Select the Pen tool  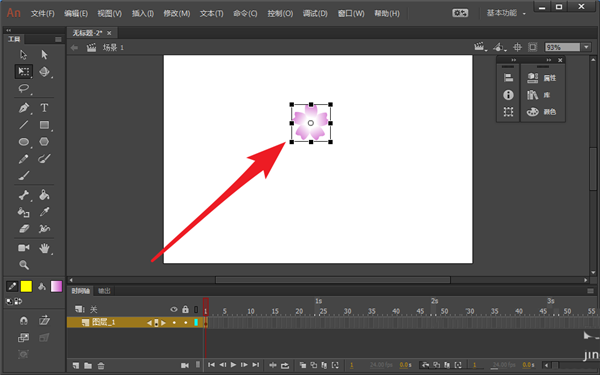(x=24, y=108)
